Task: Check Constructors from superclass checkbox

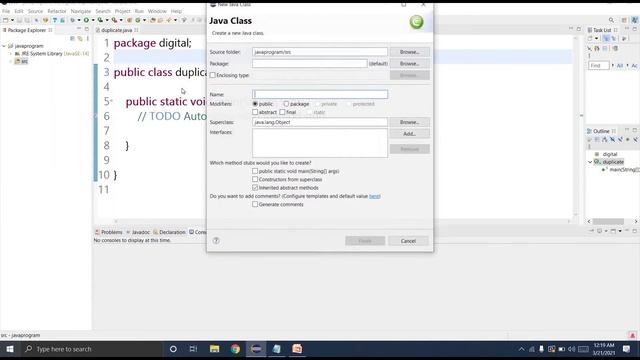Action: [x=255, y=179]
